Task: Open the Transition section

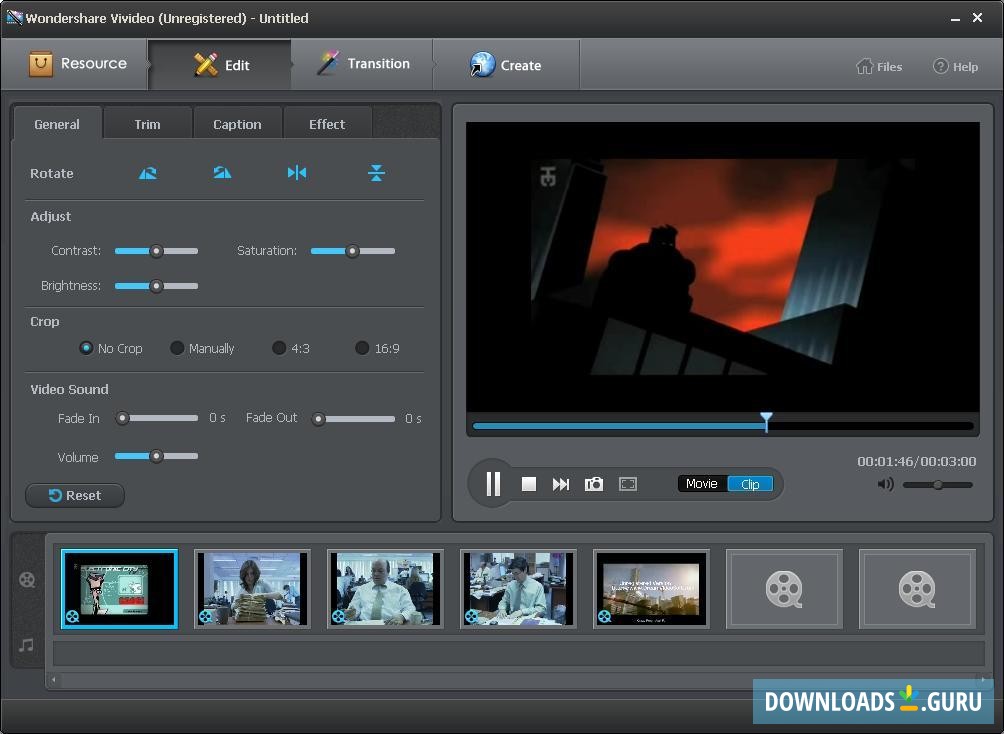Action: tap(361, 63)
